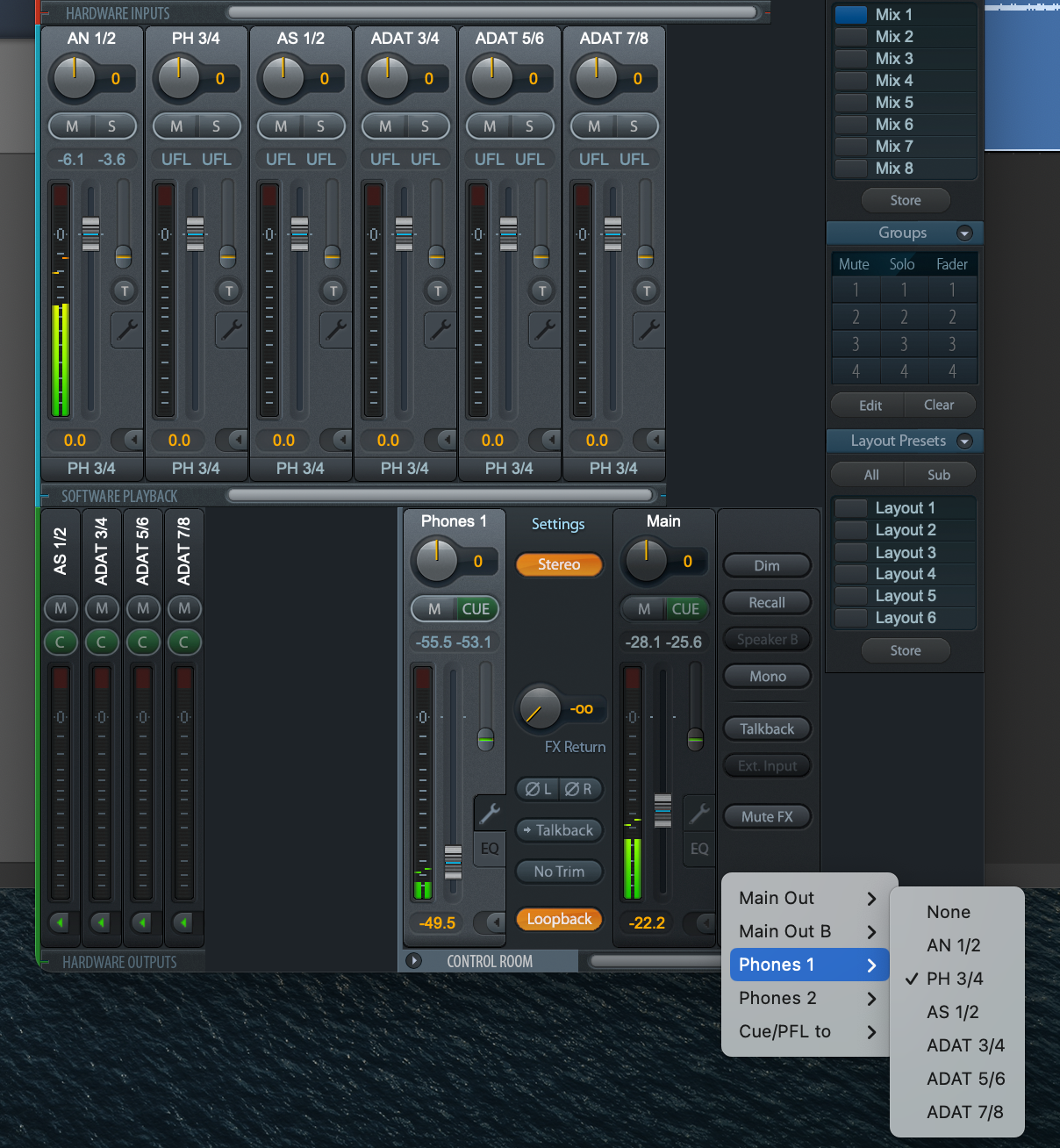1060x1148 pixels.
Task: Collapse the Layout Presets section
Action: 964,441
